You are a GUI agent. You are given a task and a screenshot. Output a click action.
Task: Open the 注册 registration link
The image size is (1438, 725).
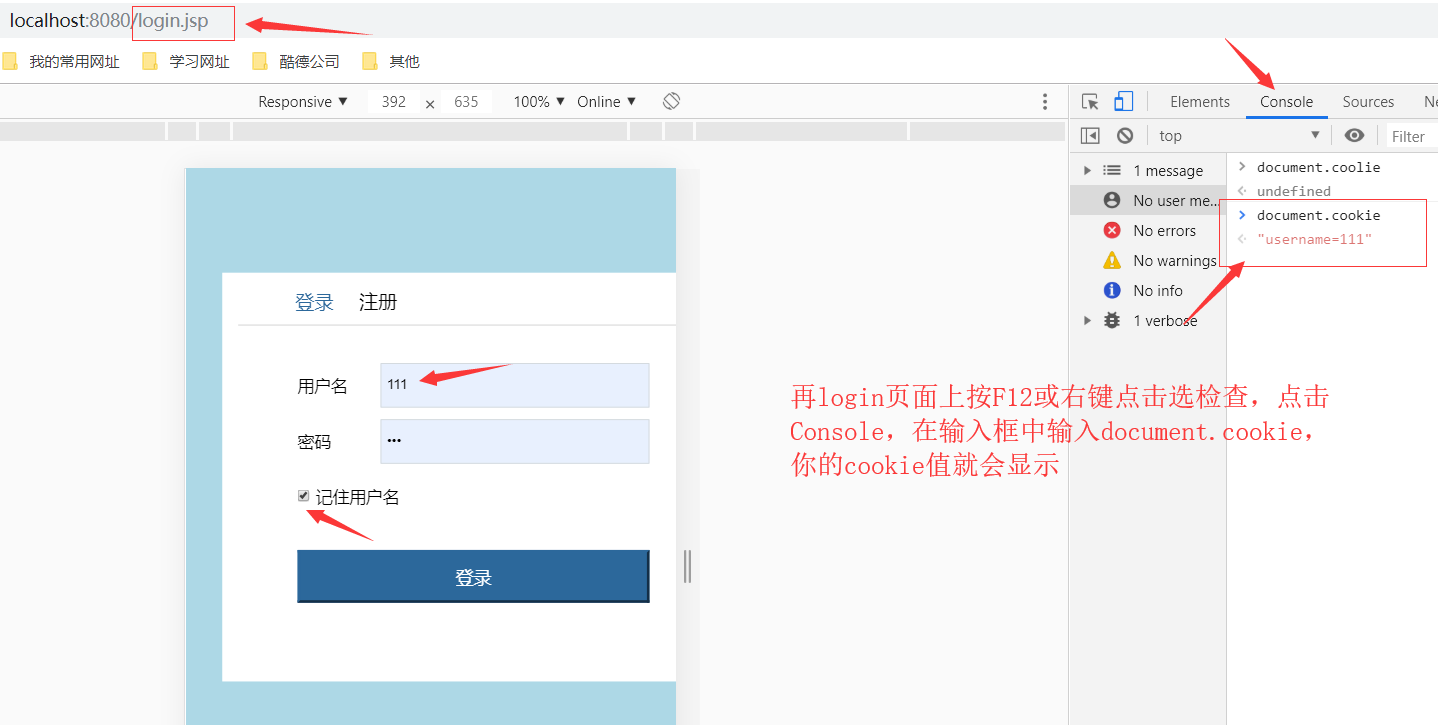click(378, 301)
